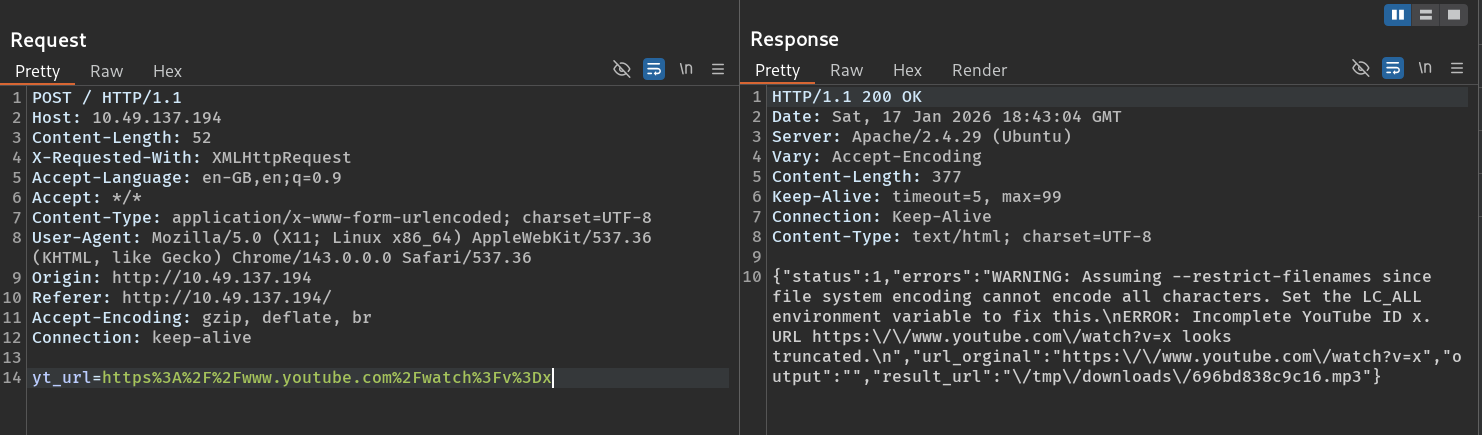Switch Response view to Raw tab
This screenshot has height=435, width=1482.
click(x=846, y=70)
